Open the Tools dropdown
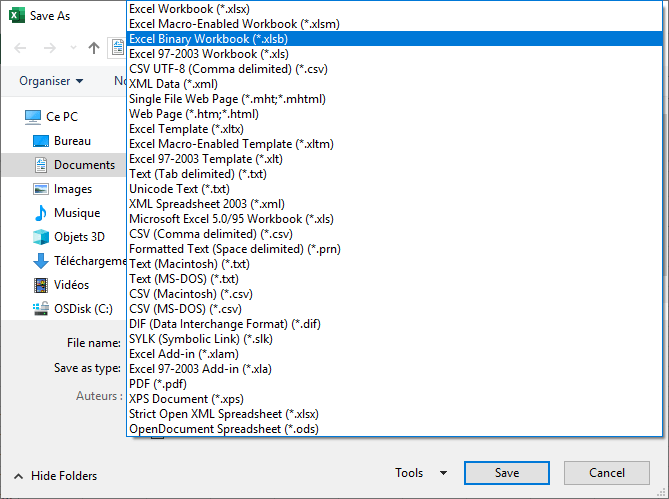The image size is (669, 499). click(x=421, y=473)
